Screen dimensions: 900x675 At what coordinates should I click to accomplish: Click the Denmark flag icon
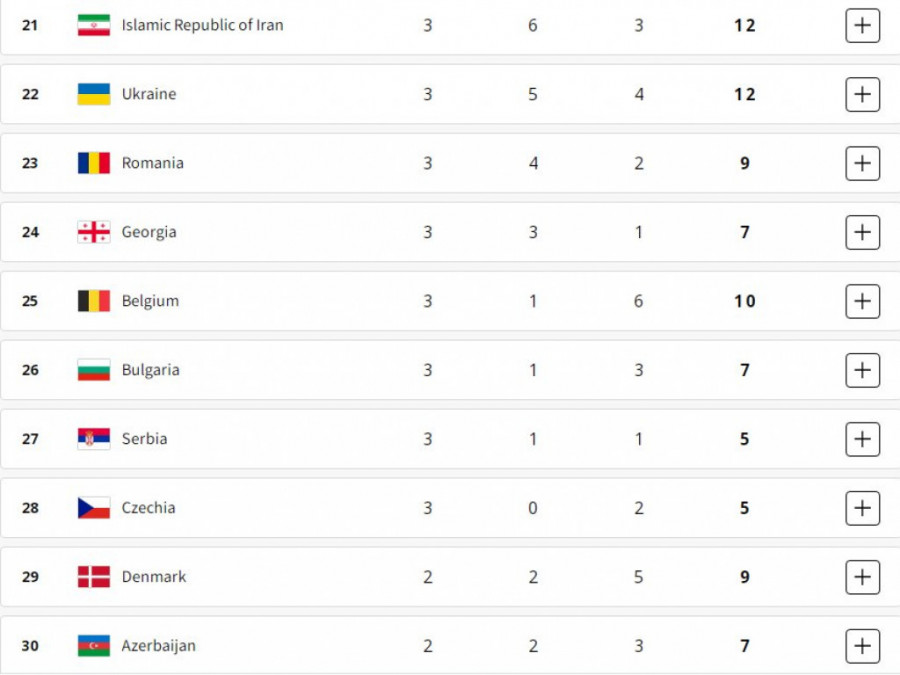pos(94,577)
